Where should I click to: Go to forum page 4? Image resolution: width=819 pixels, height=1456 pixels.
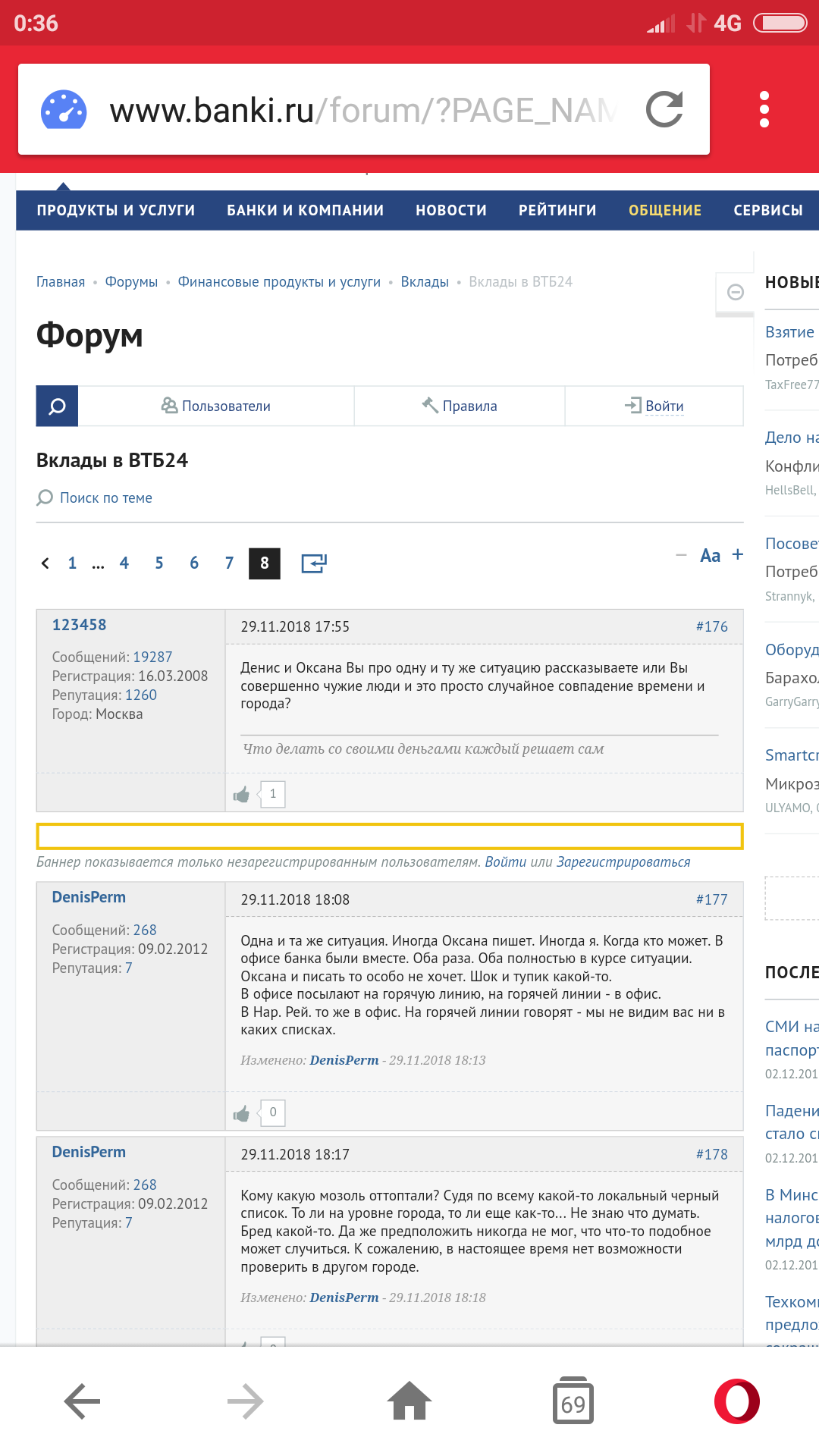tap(124, 563)
